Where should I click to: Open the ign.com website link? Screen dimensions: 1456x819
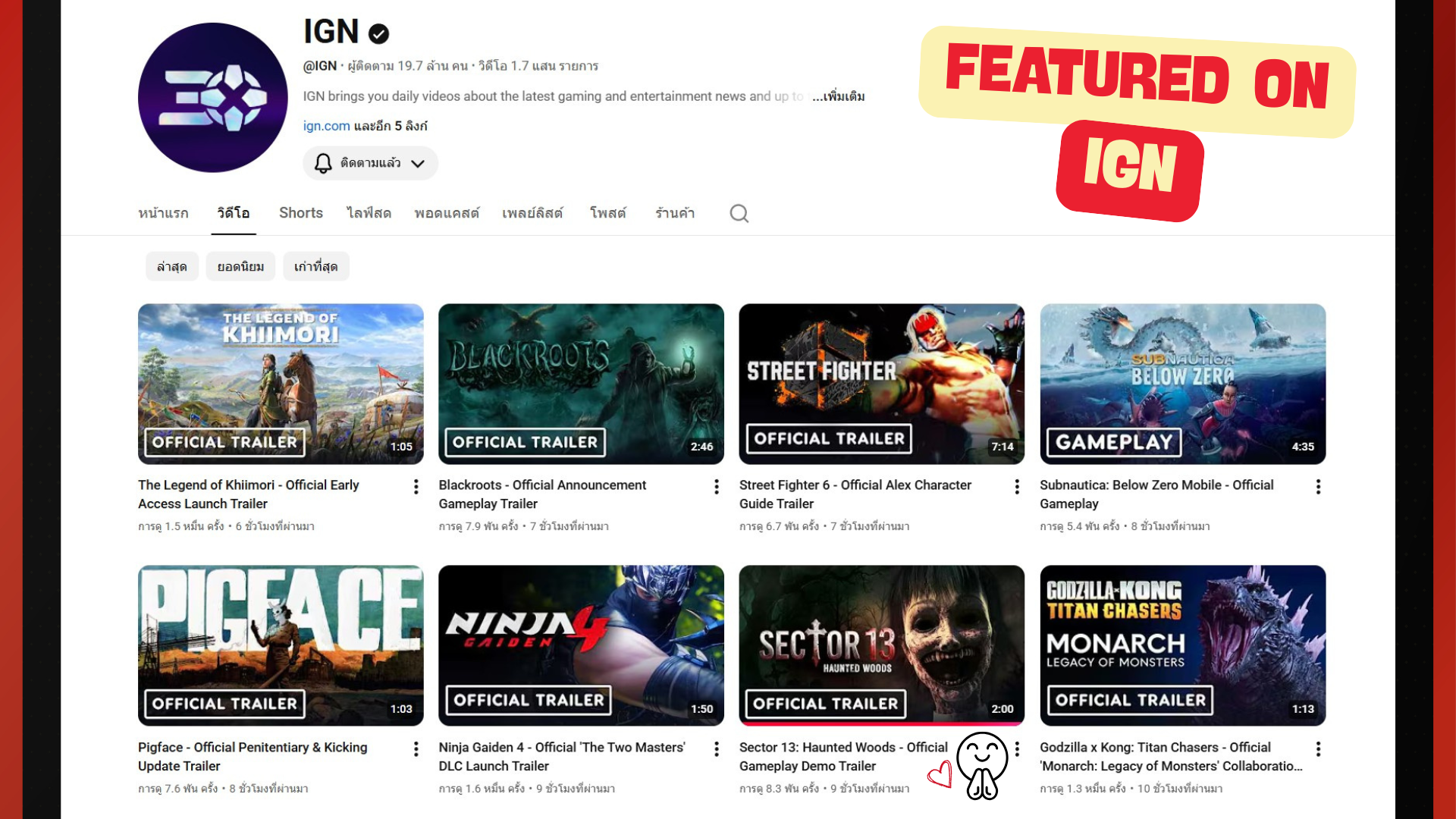326,126
